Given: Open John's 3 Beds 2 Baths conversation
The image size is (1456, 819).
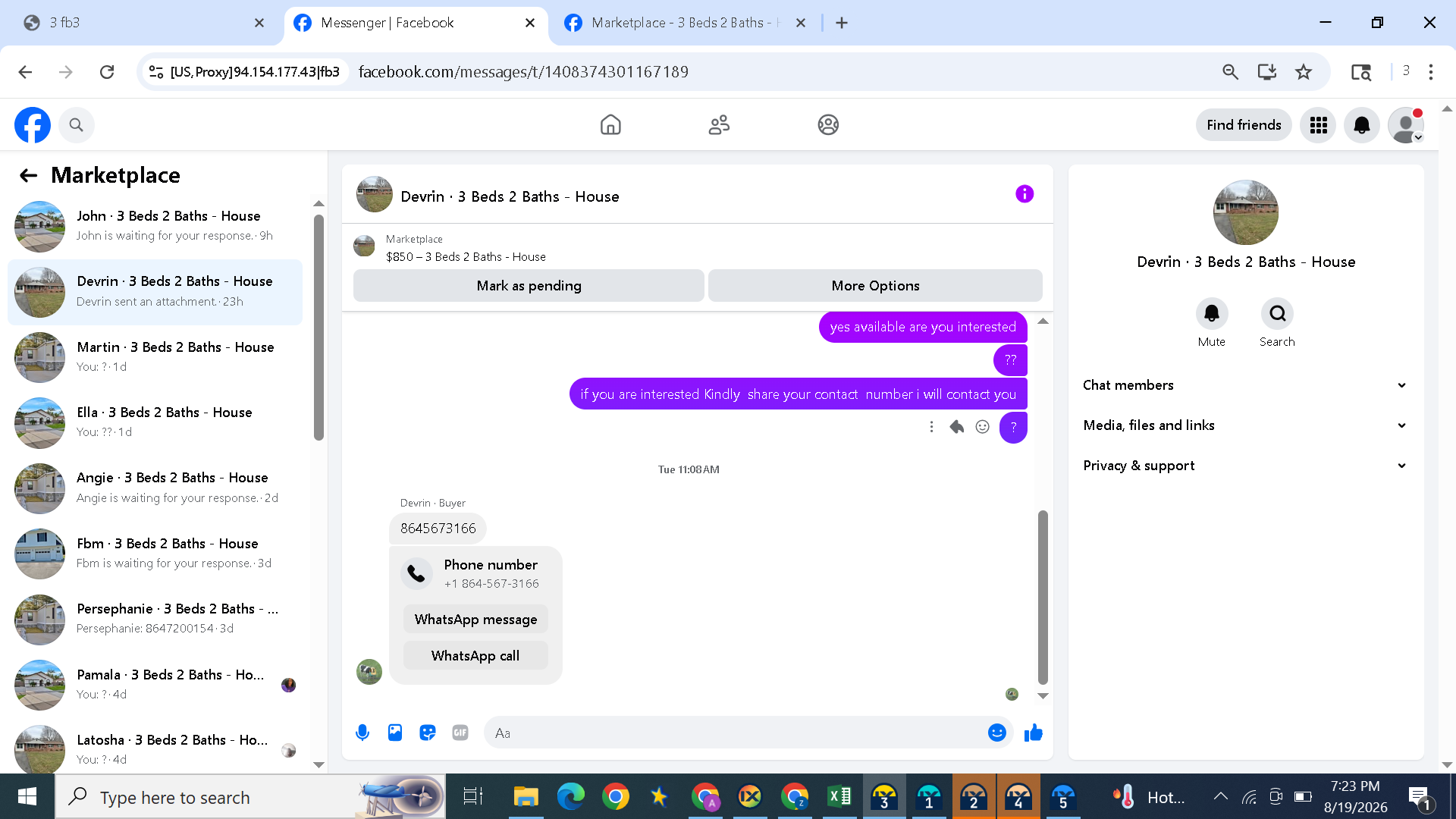Looking at the screenshot, I should pyautogui.click(x=155, y=227).
